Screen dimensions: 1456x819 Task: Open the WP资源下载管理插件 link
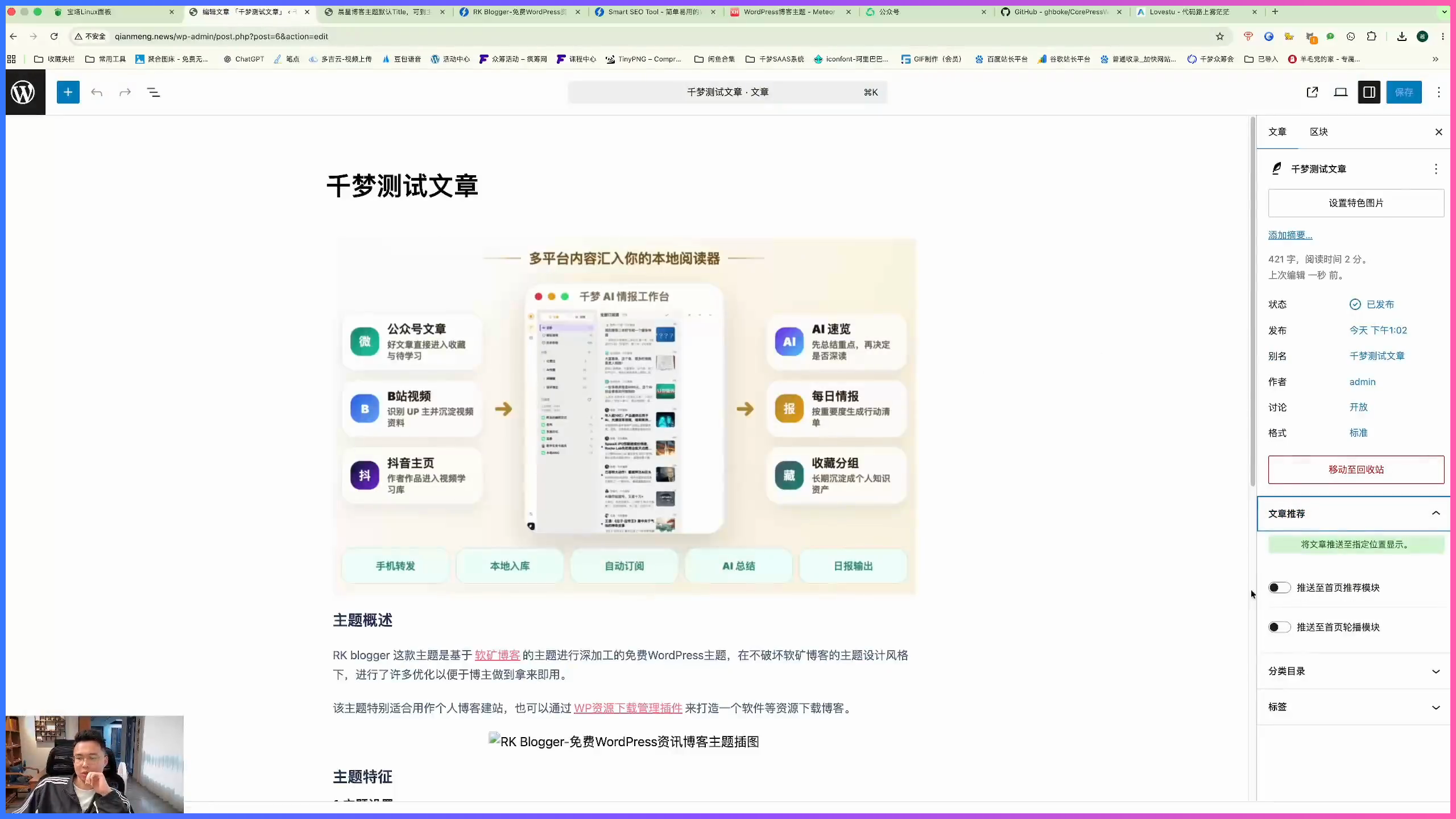coord(628,708)
